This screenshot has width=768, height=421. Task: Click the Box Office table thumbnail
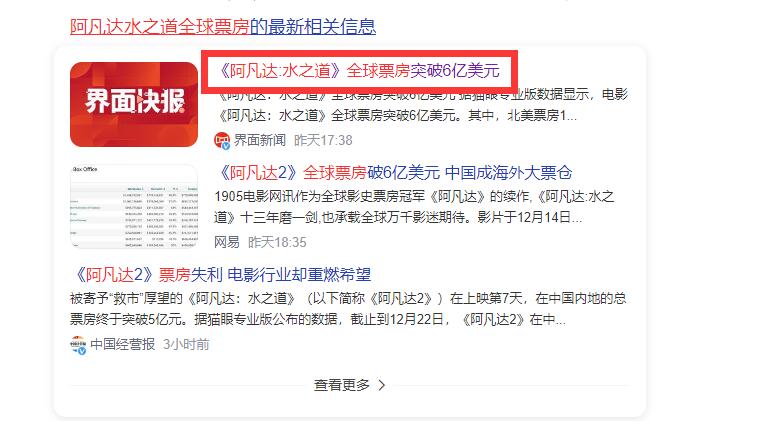(x=134, y=206)
